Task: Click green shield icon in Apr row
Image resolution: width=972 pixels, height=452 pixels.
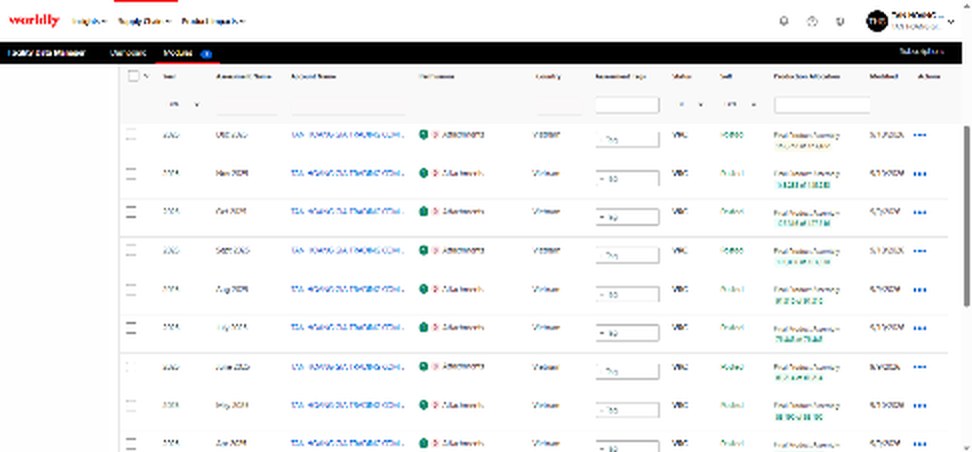Action: click(423, 443)
